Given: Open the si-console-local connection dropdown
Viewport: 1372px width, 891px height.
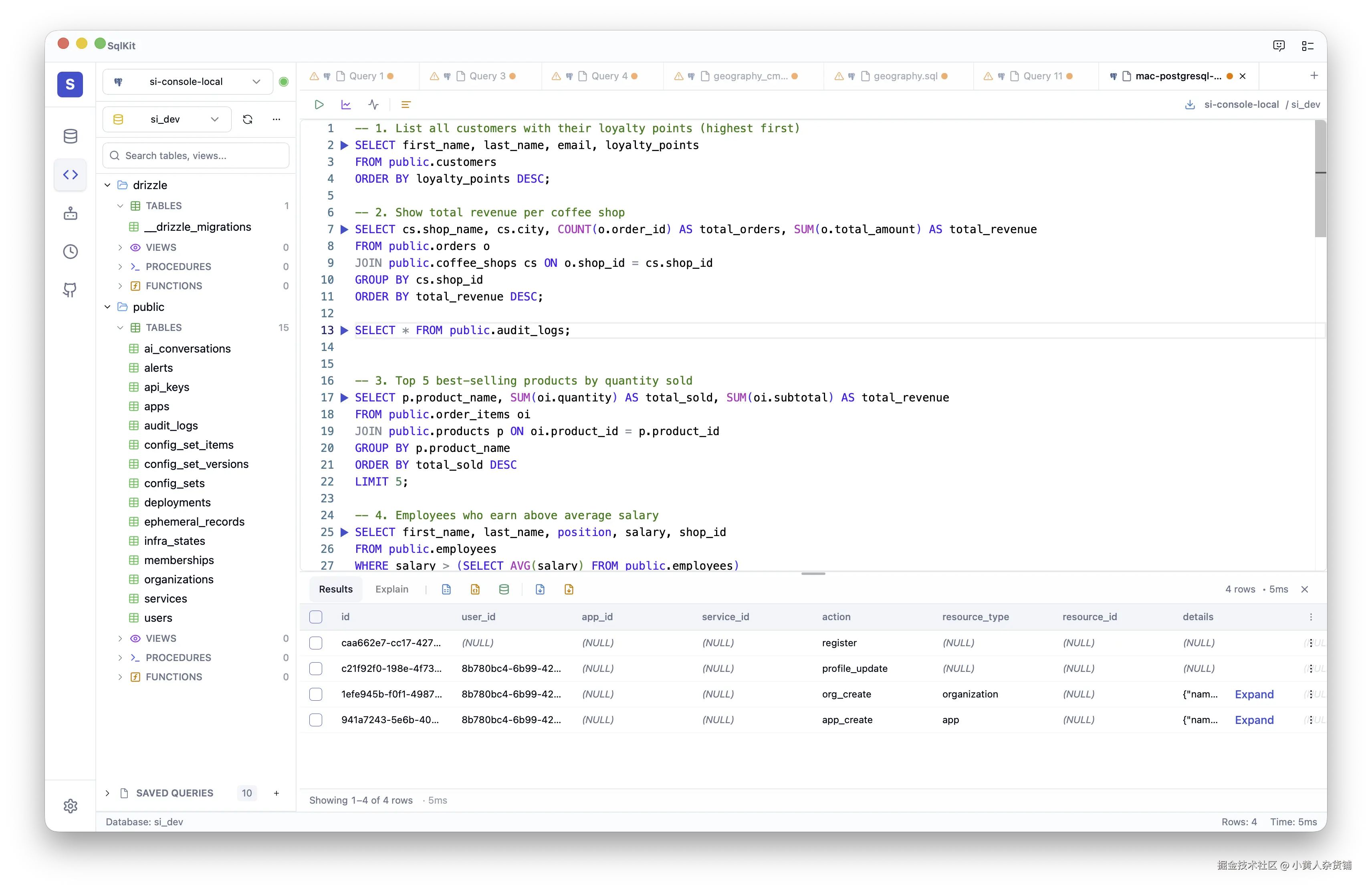Looking at the screenshot, I should [x=188, y=81].
